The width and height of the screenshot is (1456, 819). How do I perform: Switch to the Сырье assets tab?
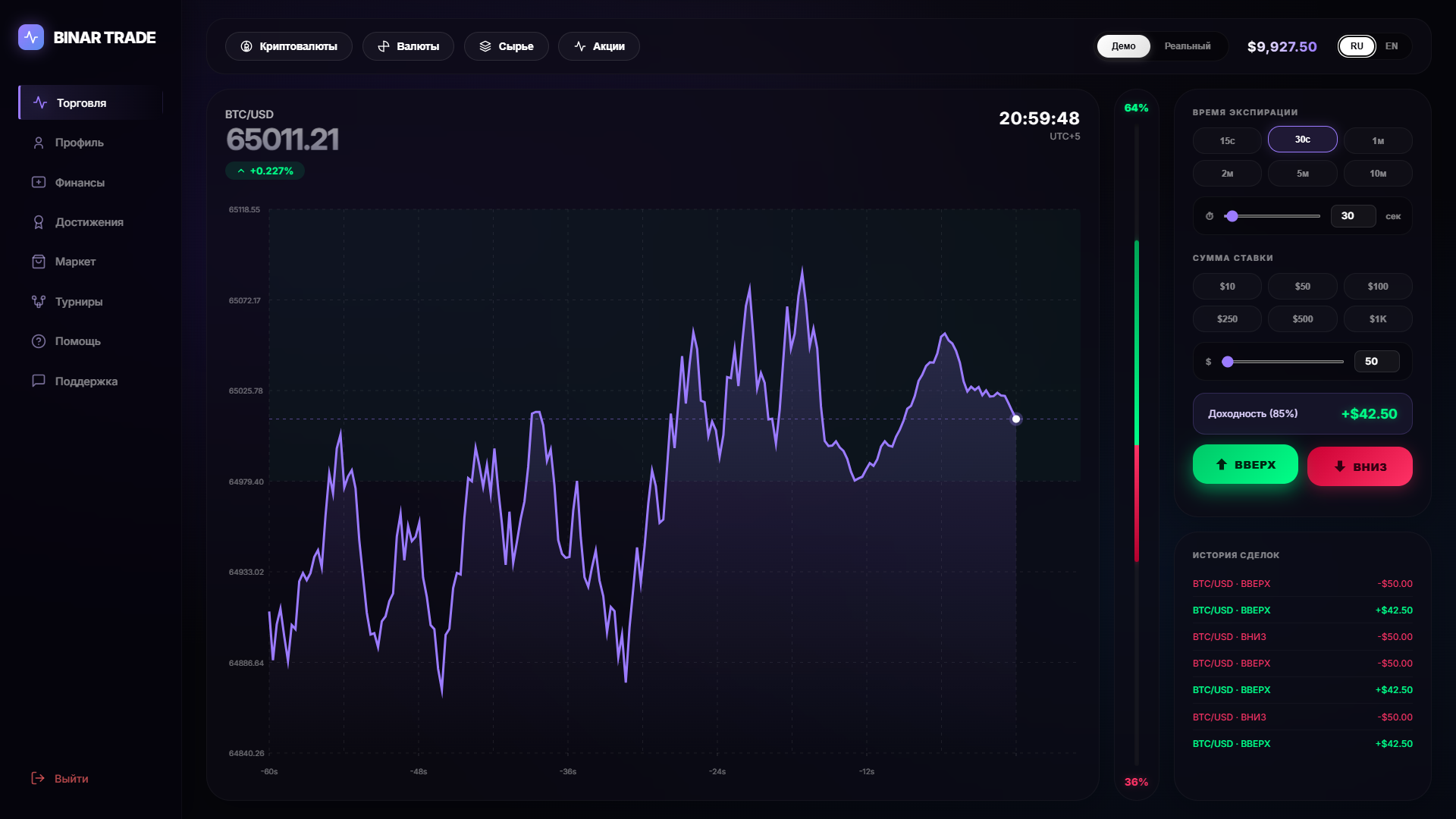(x=507, y=46)
